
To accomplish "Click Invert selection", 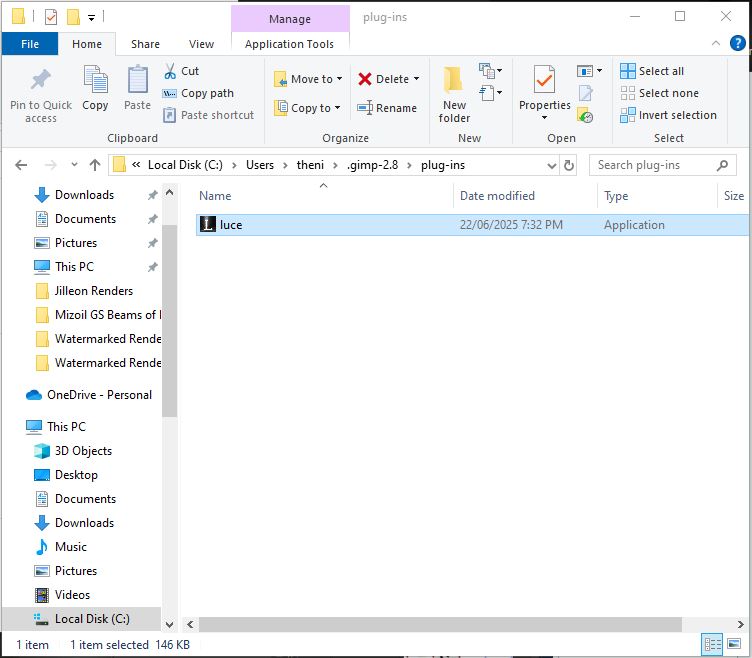I will [668, 115].
